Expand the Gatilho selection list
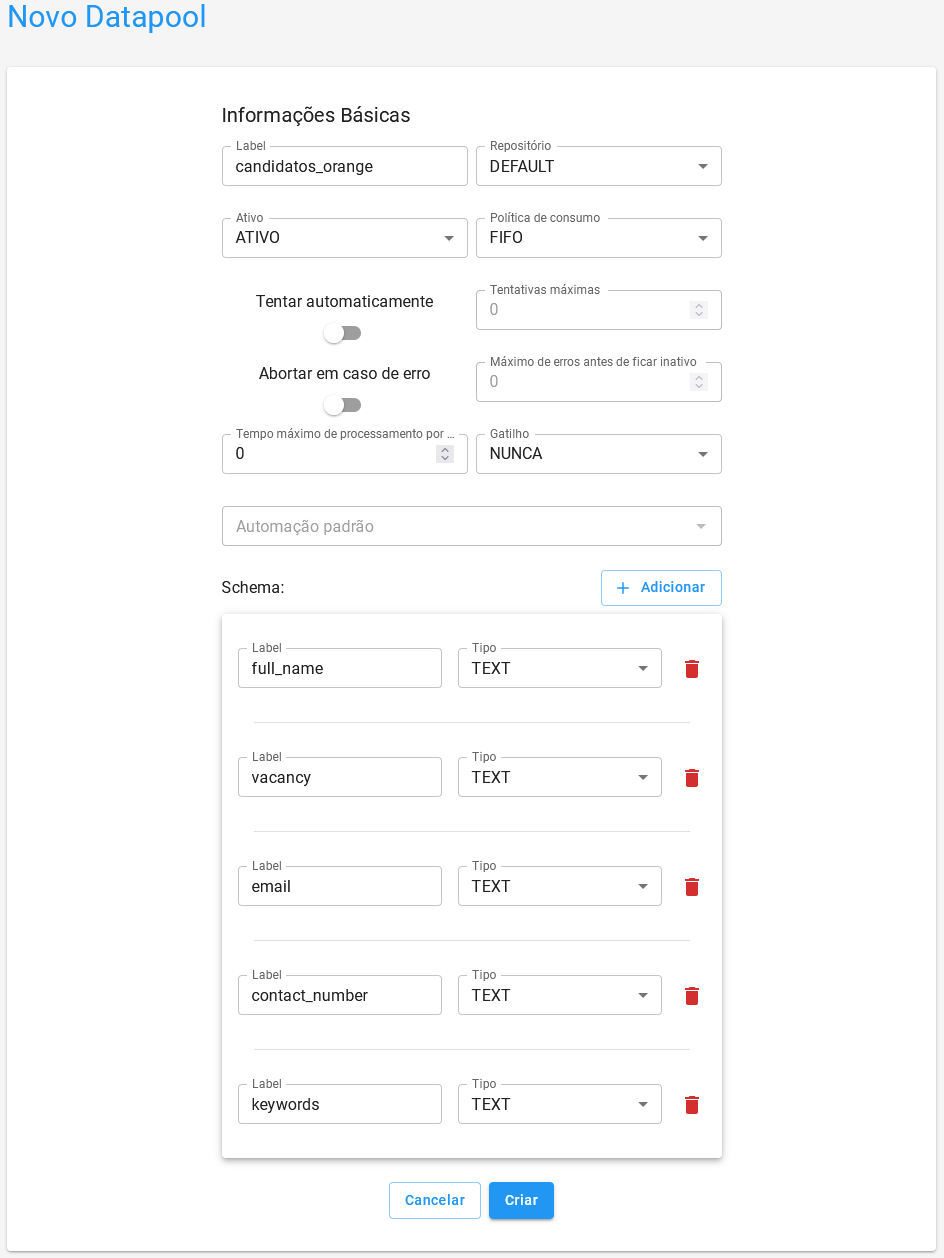This screenshot has width=944, height=1258. [704, 453]
